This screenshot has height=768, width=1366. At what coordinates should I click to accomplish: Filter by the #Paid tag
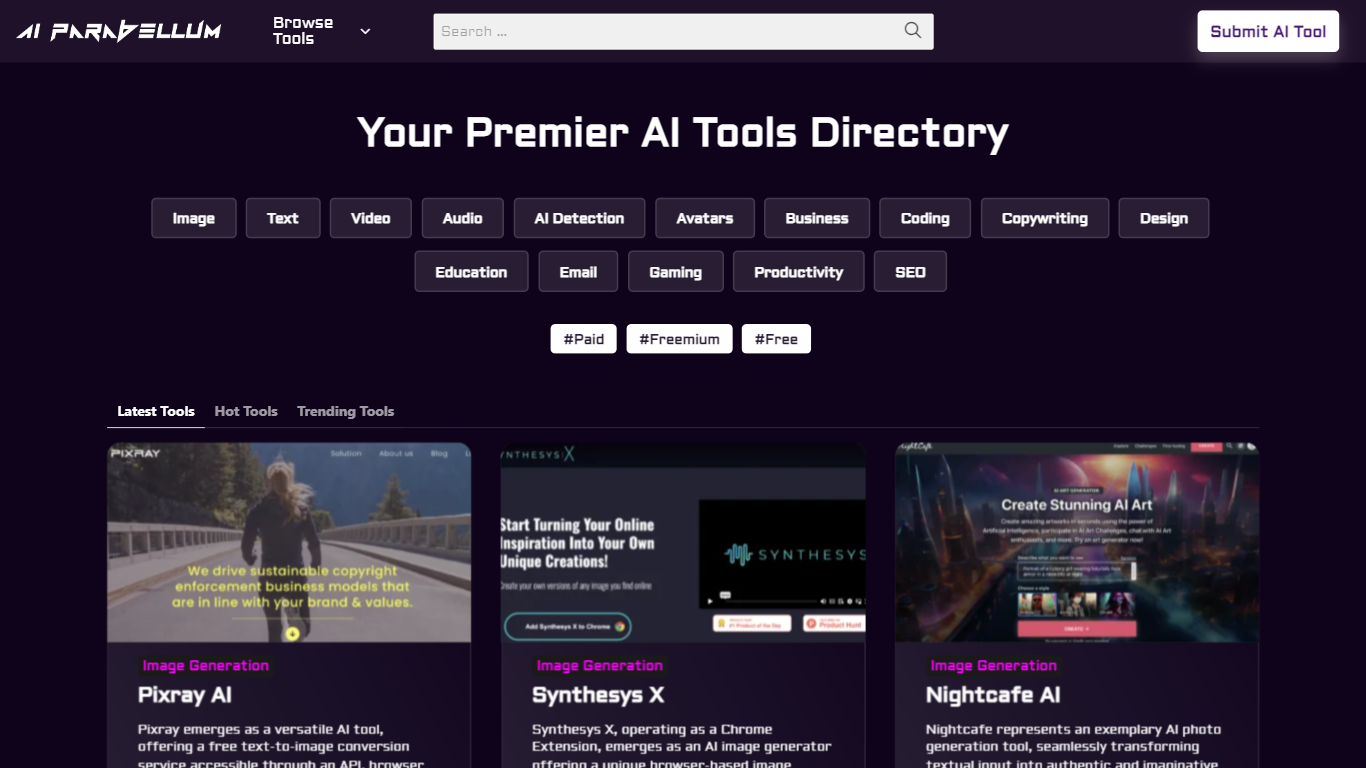583,339
